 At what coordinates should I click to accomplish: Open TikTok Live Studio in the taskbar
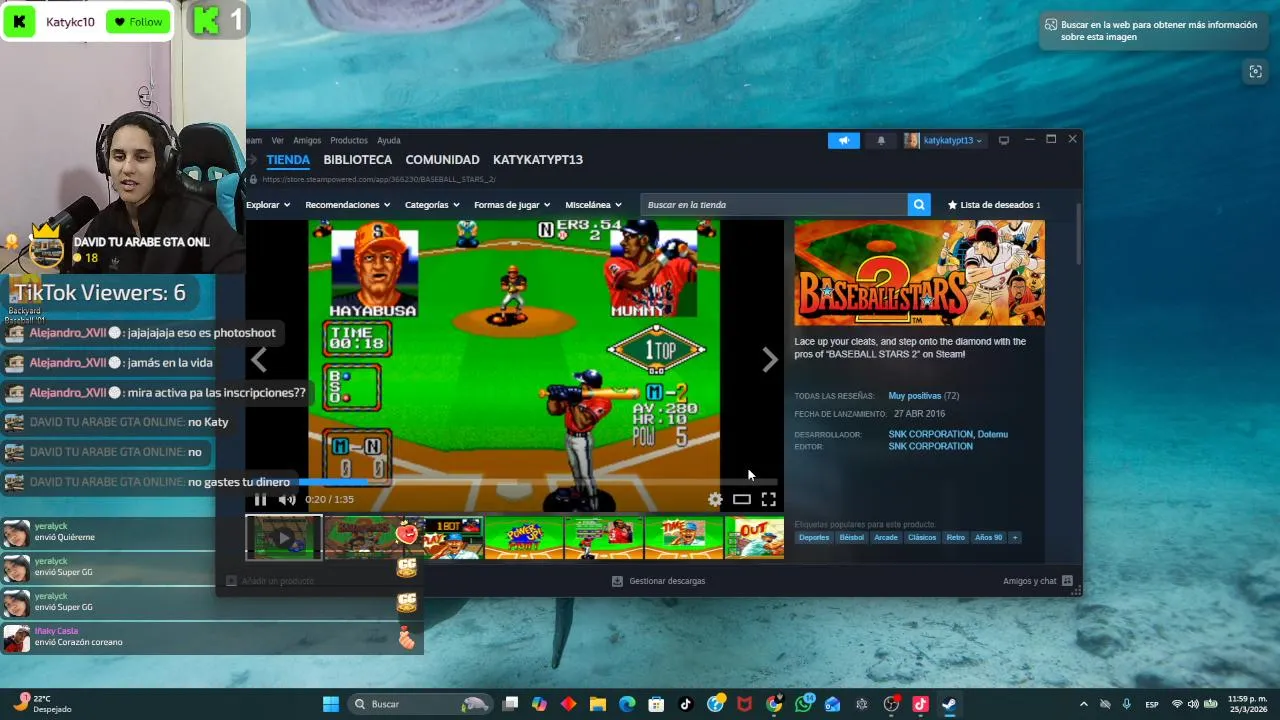pyautogui.click(x=920, y=704)
